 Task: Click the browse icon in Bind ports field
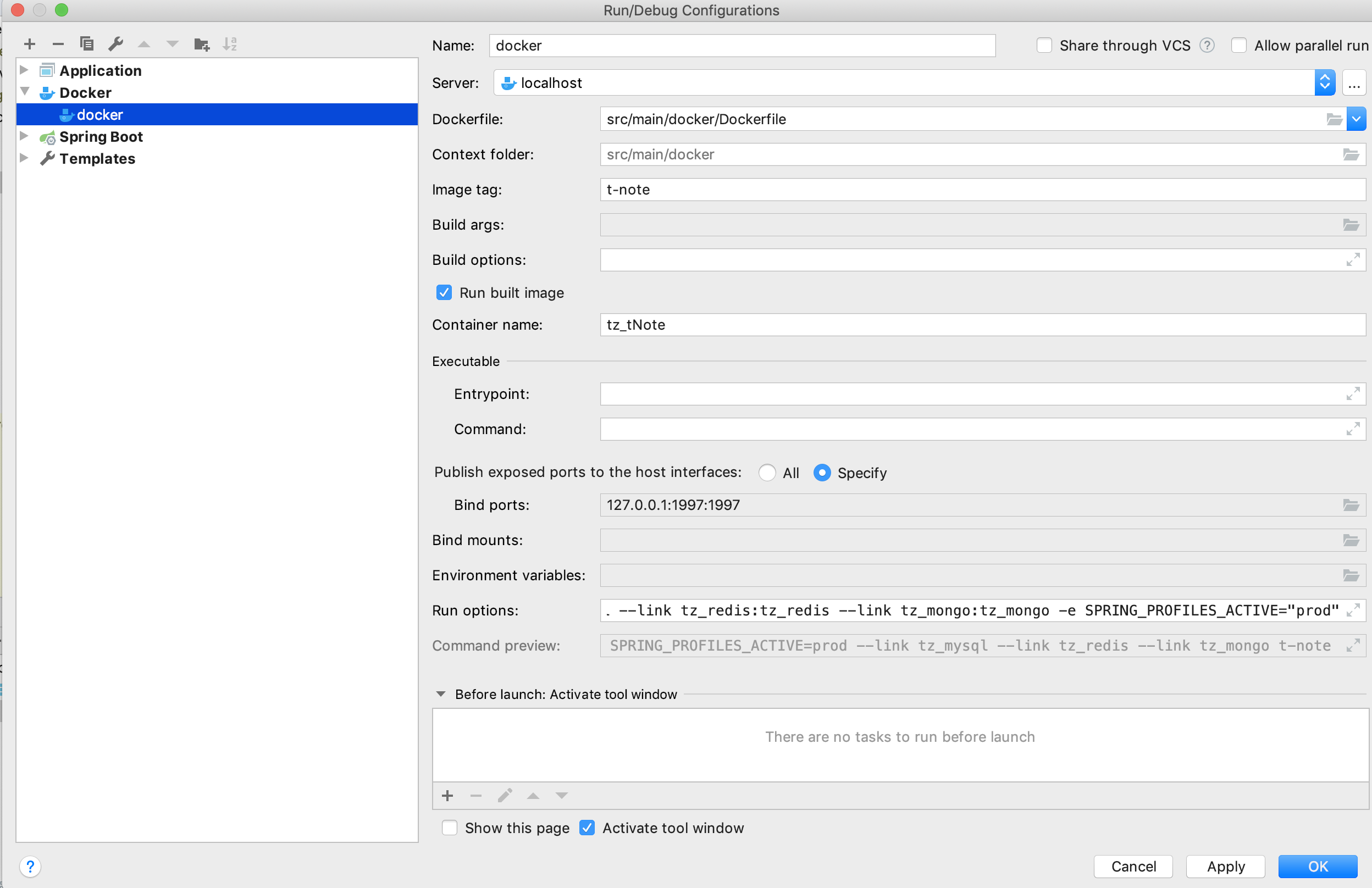click(x=1351, y=505)
